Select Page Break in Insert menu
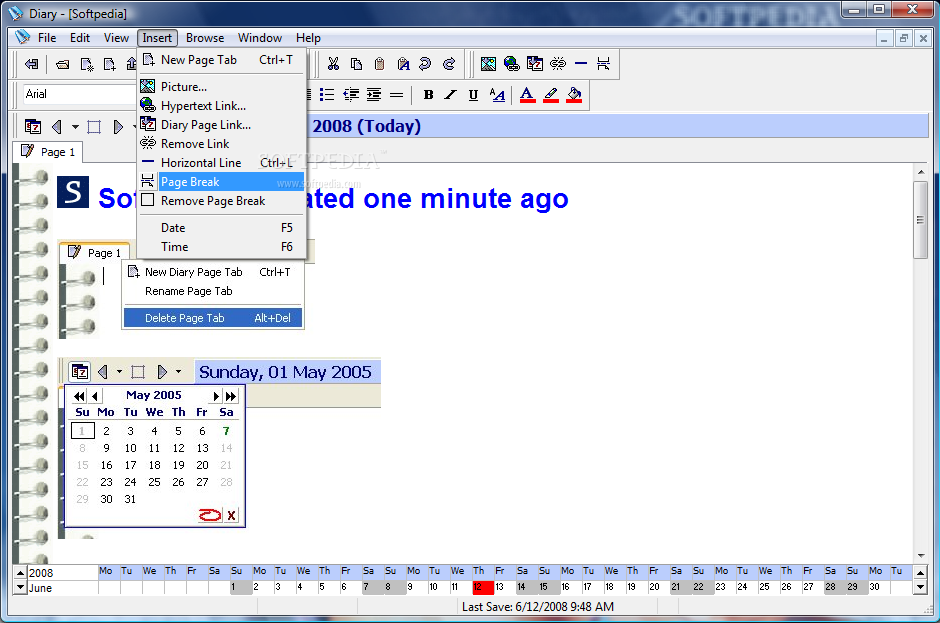The width and height of the screenshot is (940, 623). coord(222,182)
